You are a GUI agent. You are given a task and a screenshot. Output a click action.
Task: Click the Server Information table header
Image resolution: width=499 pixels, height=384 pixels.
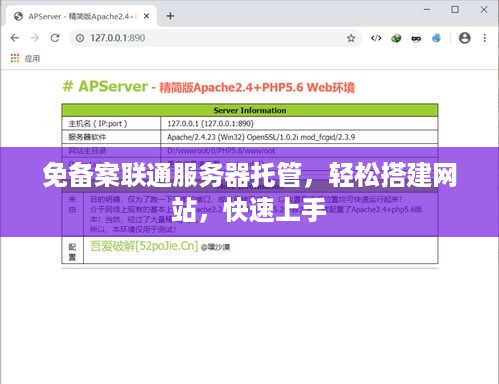(250, 110)
